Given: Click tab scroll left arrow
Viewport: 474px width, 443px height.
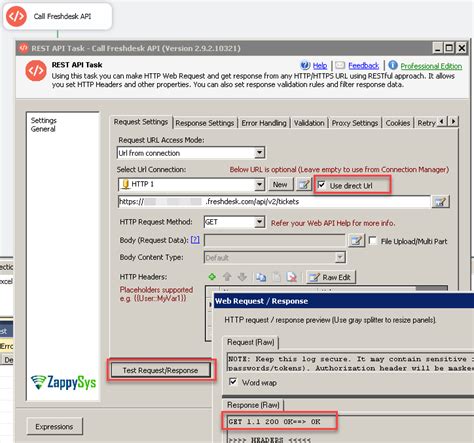Looking at the screenshot, I should [x=442, y=121].
